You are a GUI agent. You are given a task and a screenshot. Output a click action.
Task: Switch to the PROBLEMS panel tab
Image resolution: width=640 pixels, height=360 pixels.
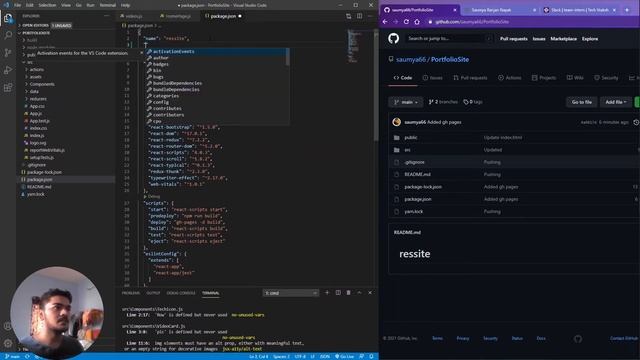coord(131,293)
